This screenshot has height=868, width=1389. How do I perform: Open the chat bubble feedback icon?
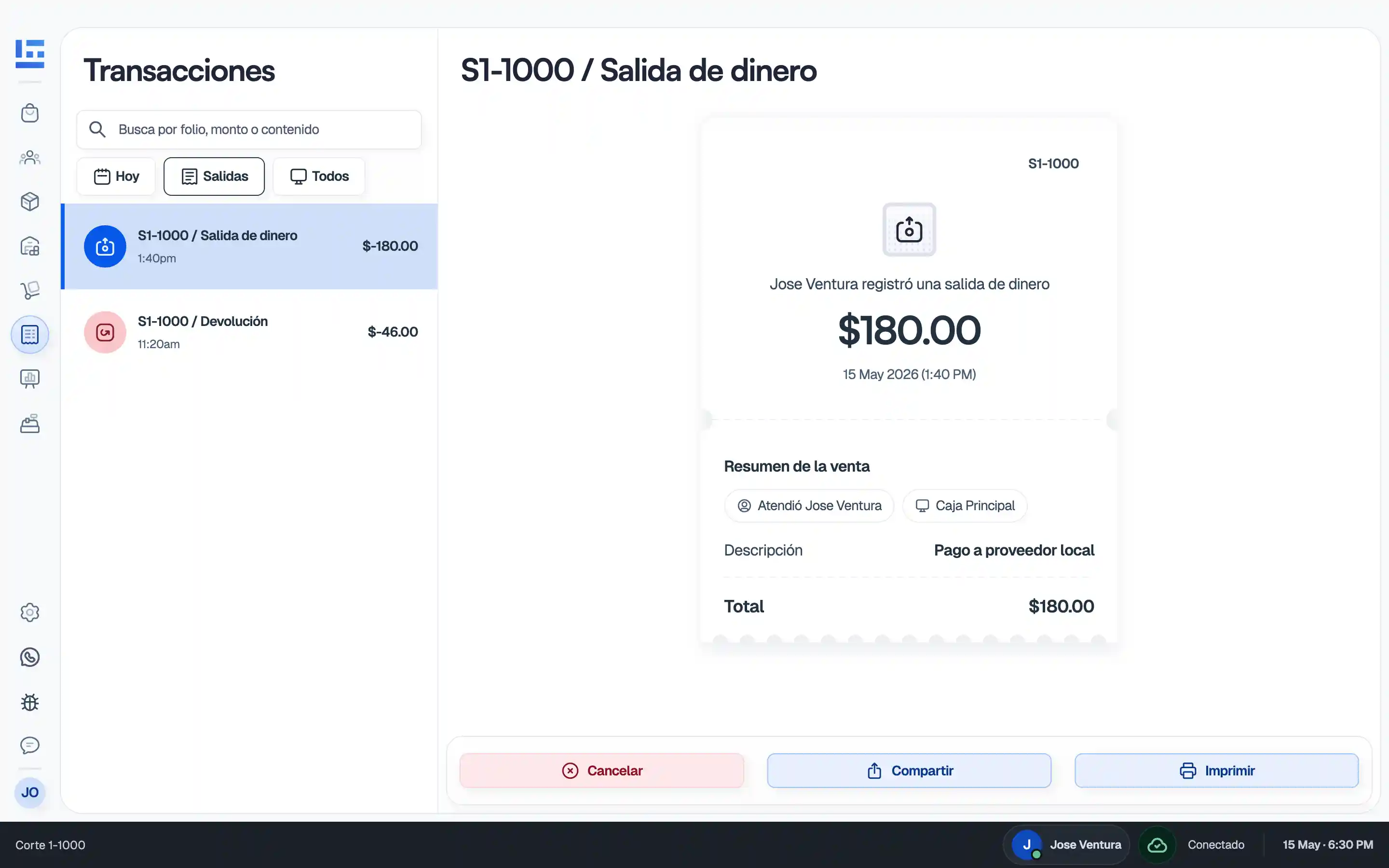click(x=30, y=746)
